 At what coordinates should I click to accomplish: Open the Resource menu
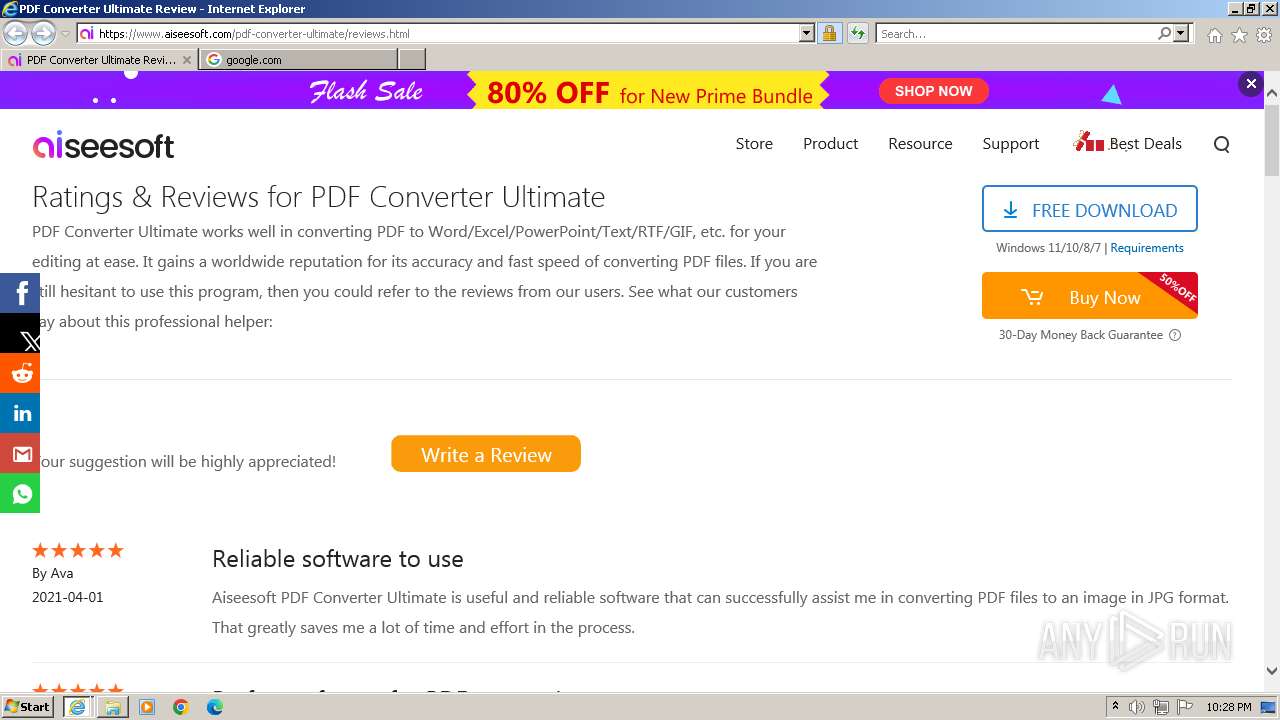920,144
